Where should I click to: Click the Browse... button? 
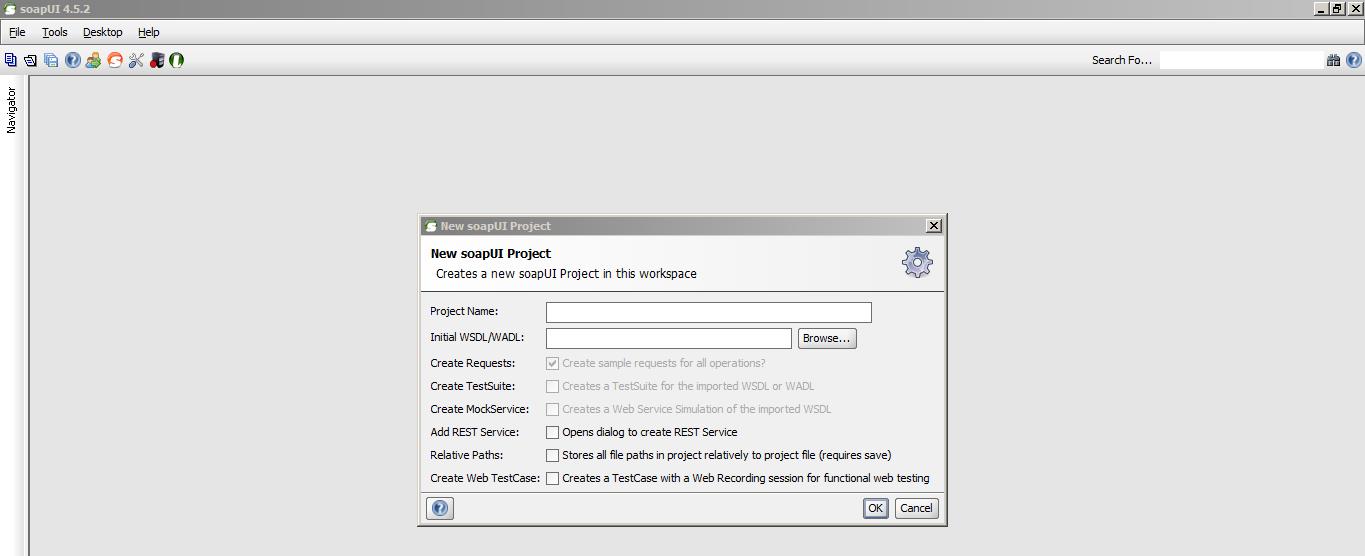point(827,338)
